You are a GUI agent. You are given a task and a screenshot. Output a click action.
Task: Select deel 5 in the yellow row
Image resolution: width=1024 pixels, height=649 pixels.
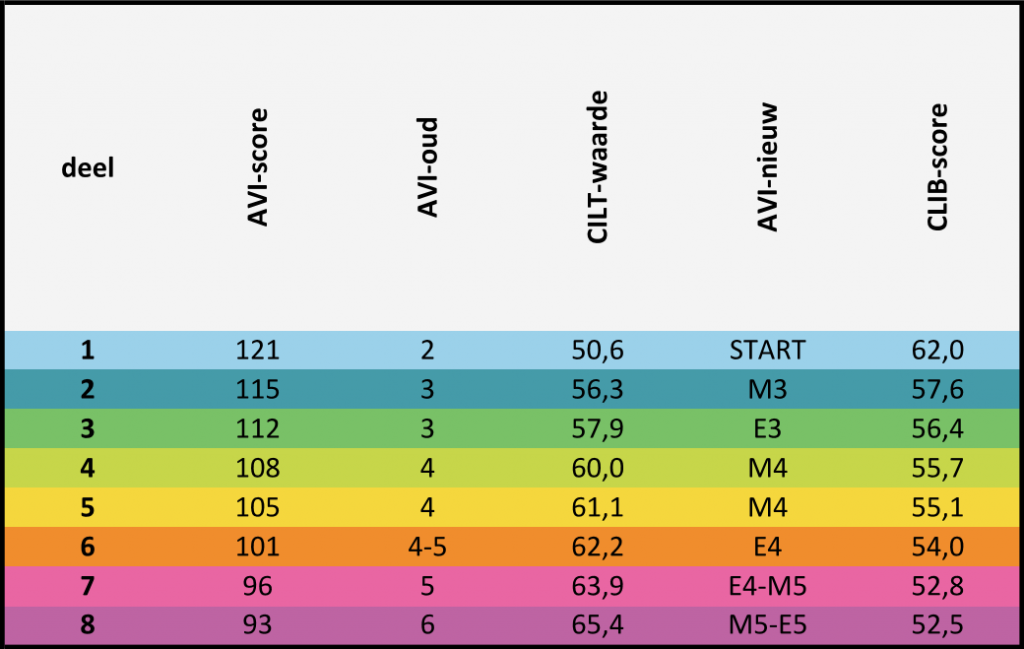pos(88,507)
